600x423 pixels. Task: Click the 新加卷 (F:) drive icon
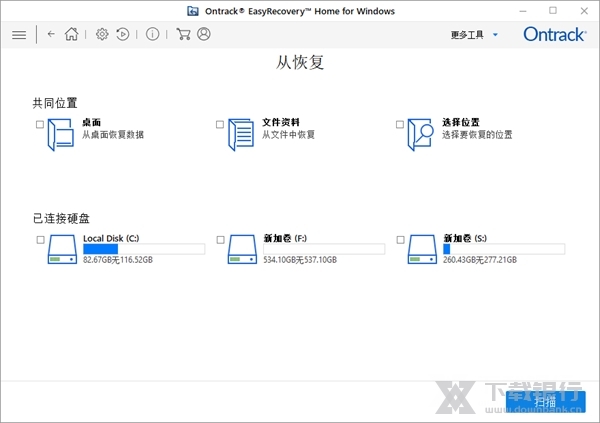[x=242, y=249]
